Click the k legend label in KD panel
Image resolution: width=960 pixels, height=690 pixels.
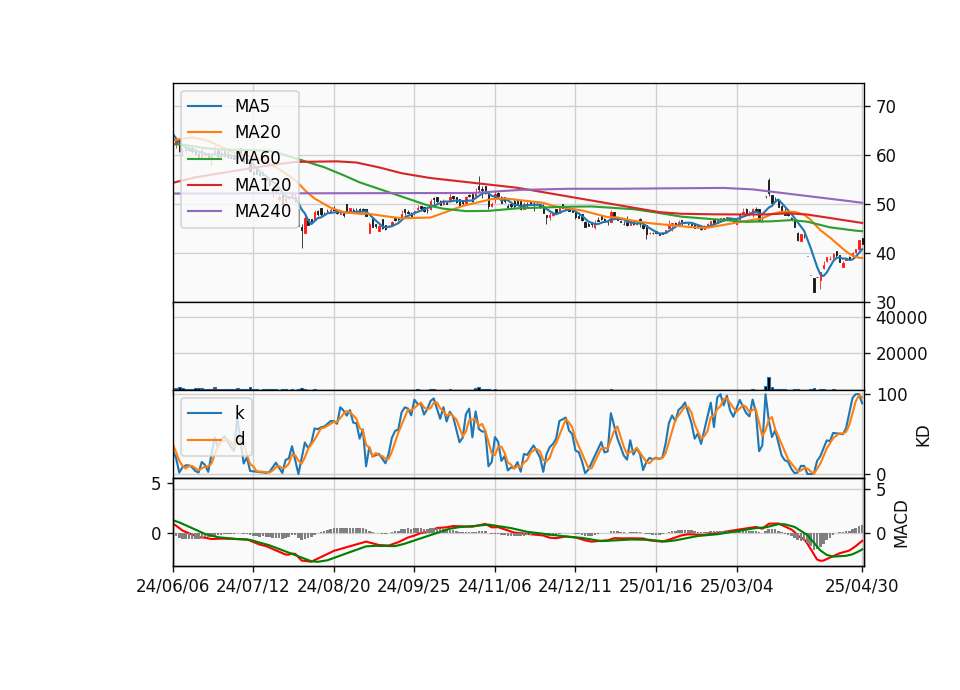(239, 413)
